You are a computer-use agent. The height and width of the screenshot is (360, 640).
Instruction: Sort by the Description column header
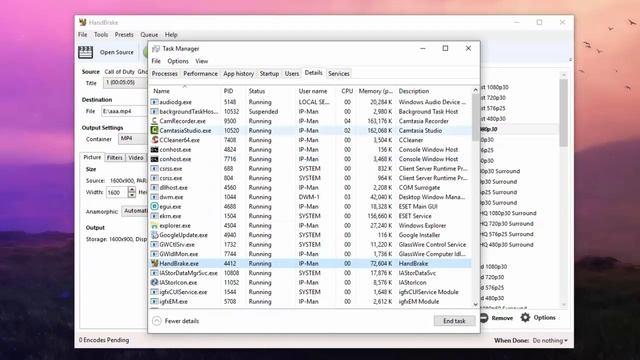pyautogui.click(x=433, y=91)
